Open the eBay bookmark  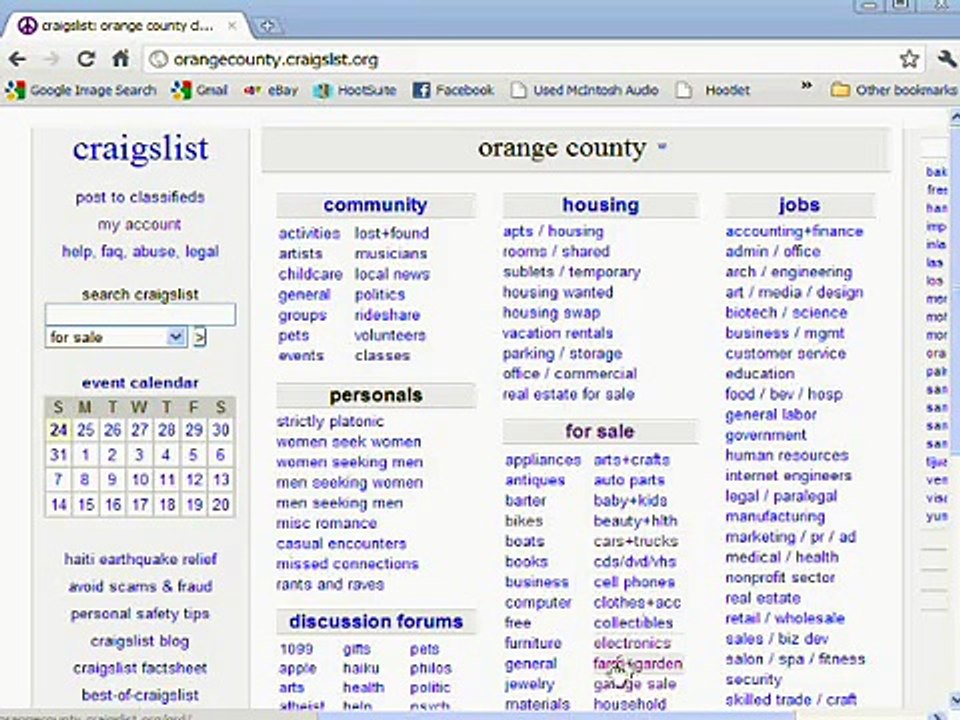tap(271, 91)
